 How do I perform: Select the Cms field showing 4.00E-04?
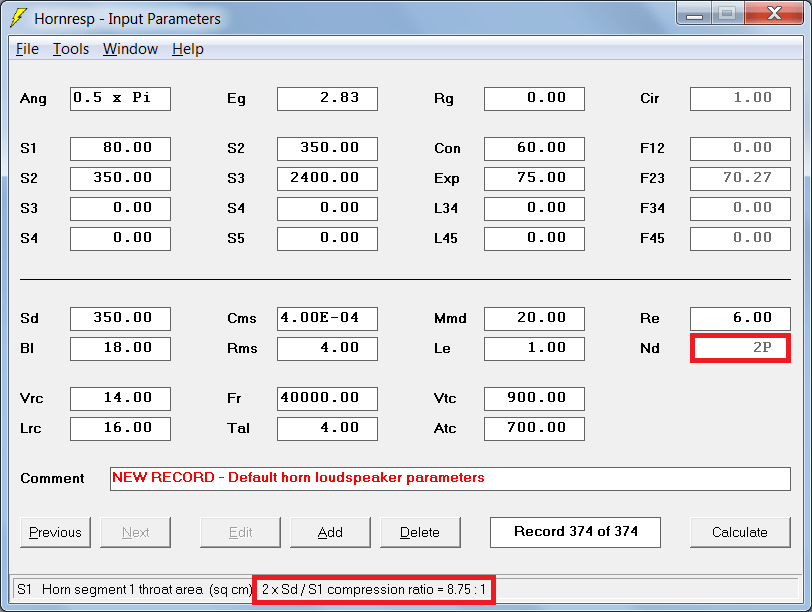(x=327, y=318)
